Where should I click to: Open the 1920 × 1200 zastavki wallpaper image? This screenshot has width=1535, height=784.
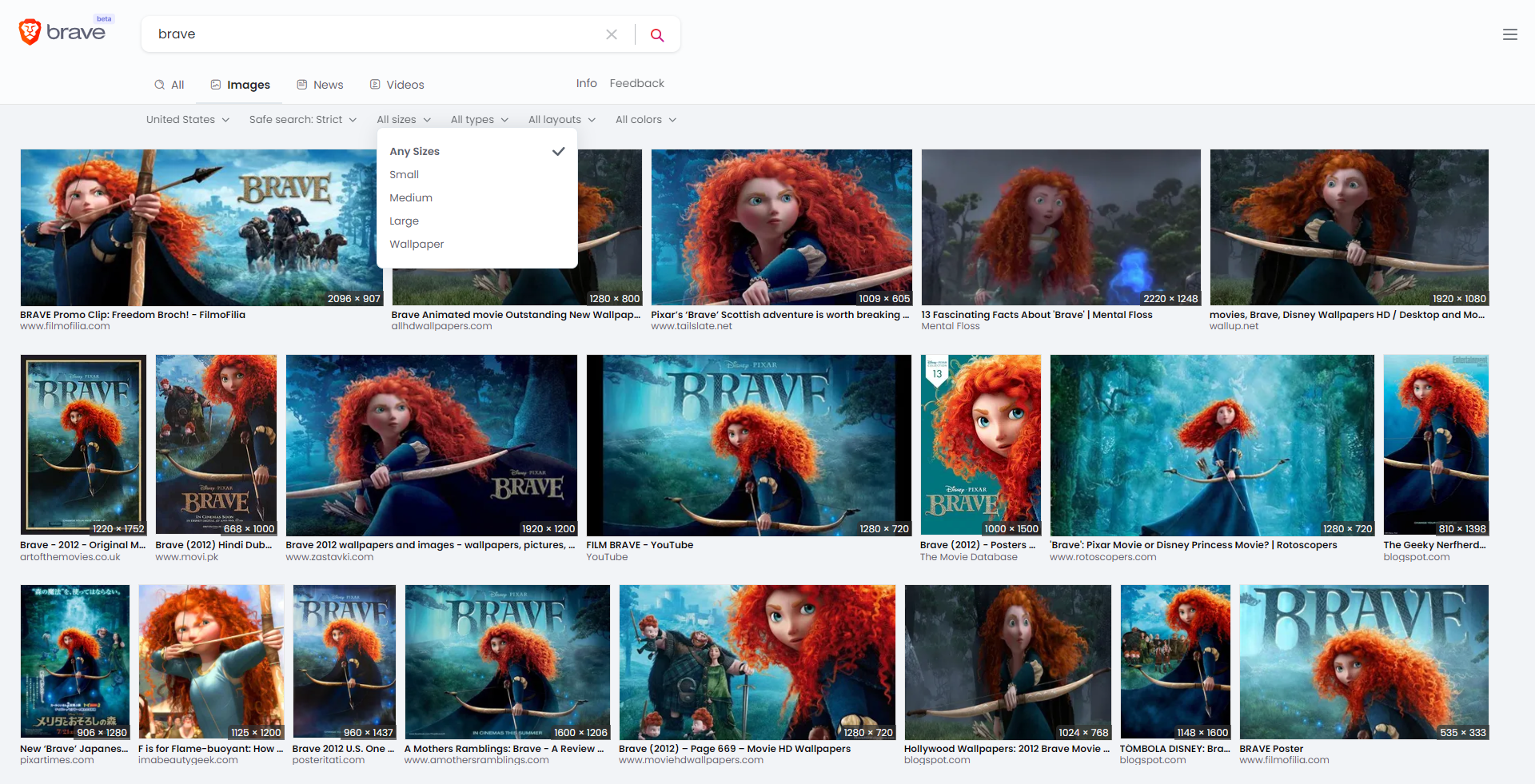[x=431, y=444]
